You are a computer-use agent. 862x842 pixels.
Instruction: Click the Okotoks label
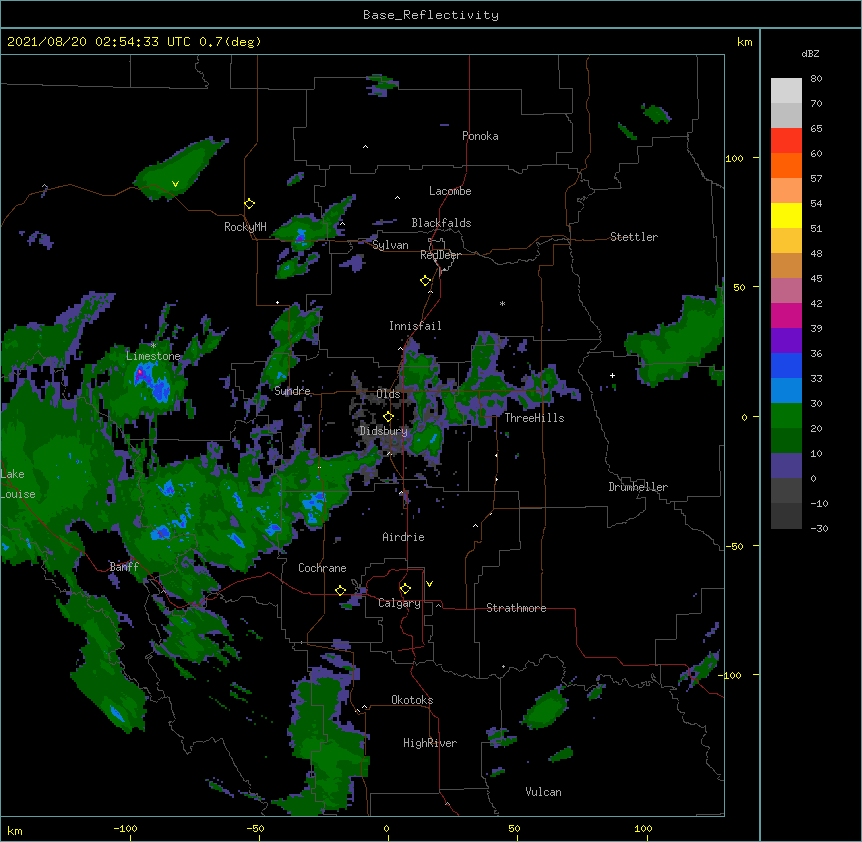click(x=412, y=700)
